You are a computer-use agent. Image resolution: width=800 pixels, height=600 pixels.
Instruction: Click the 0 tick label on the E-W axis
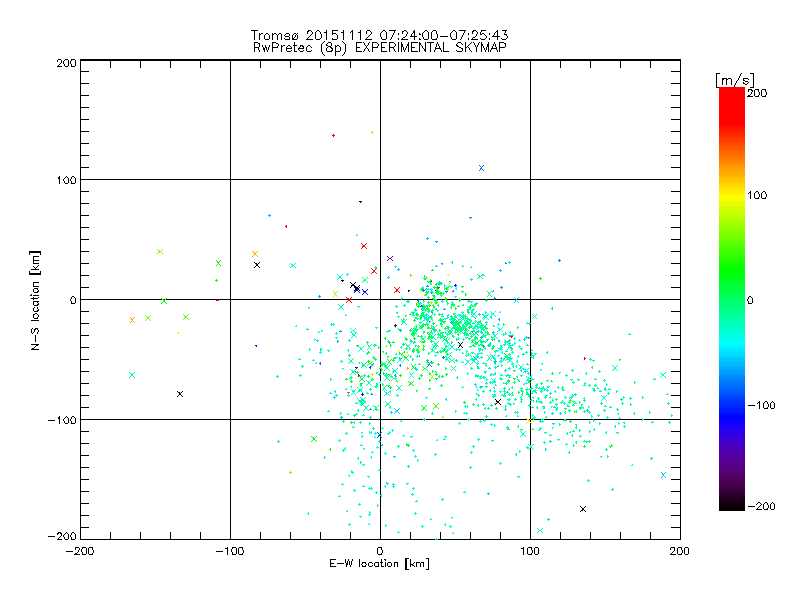tap(380, 551)
